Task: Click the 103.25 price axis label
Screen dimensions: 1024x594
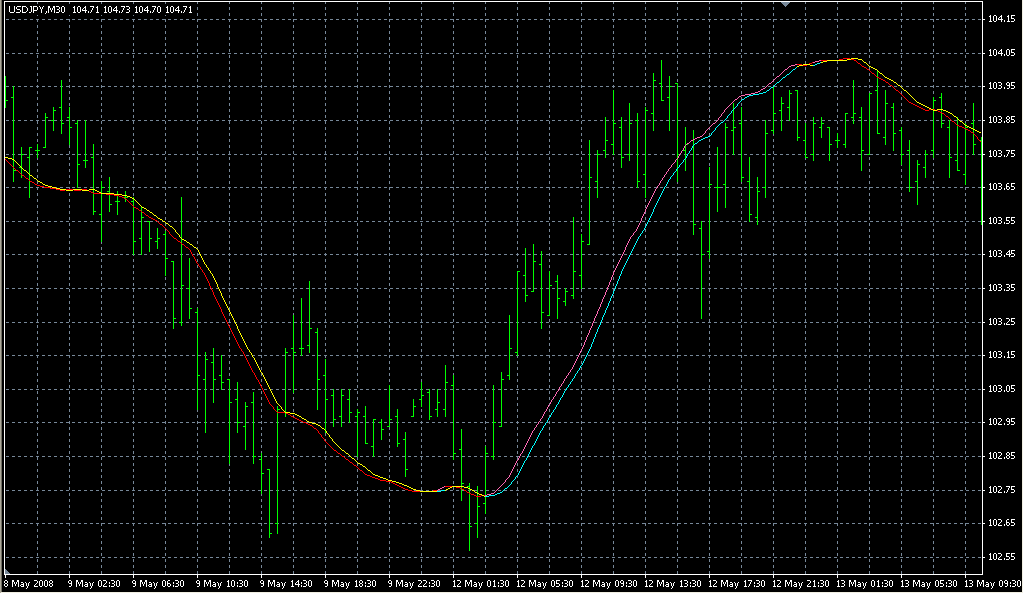Action: 1002,321
